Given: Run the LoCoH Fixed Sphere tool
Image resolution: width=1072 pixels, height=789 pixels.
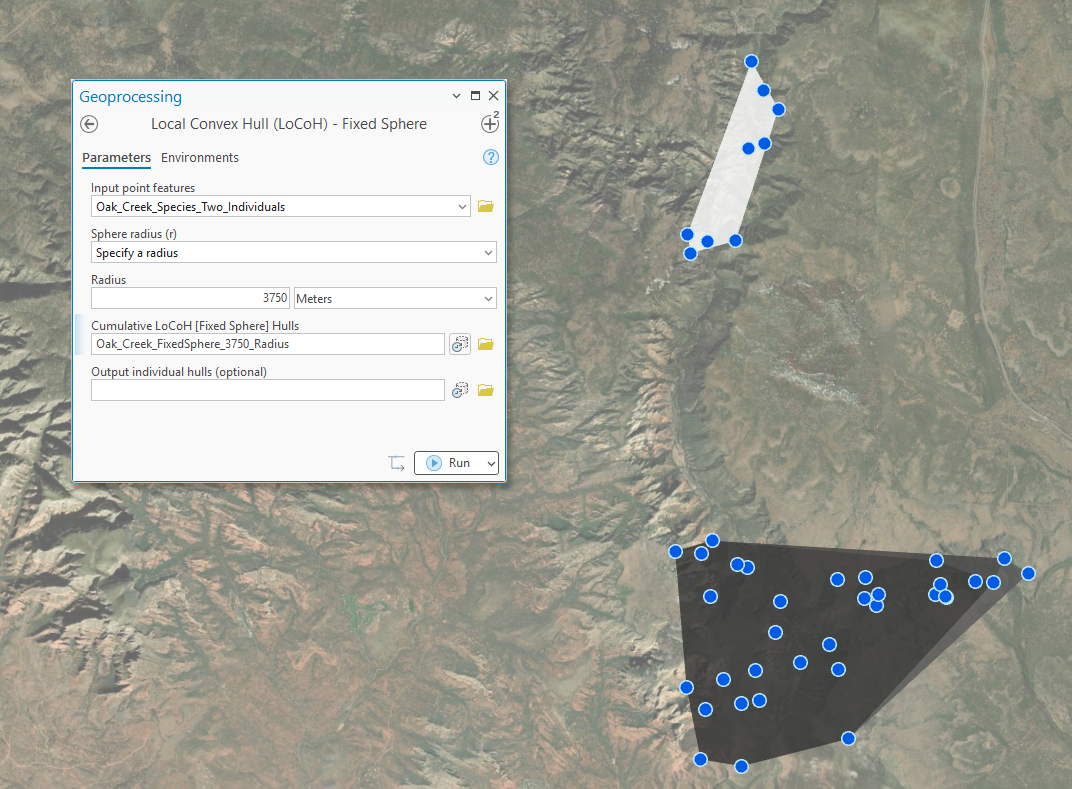Looking at the screenshot, I should point(448,463).
